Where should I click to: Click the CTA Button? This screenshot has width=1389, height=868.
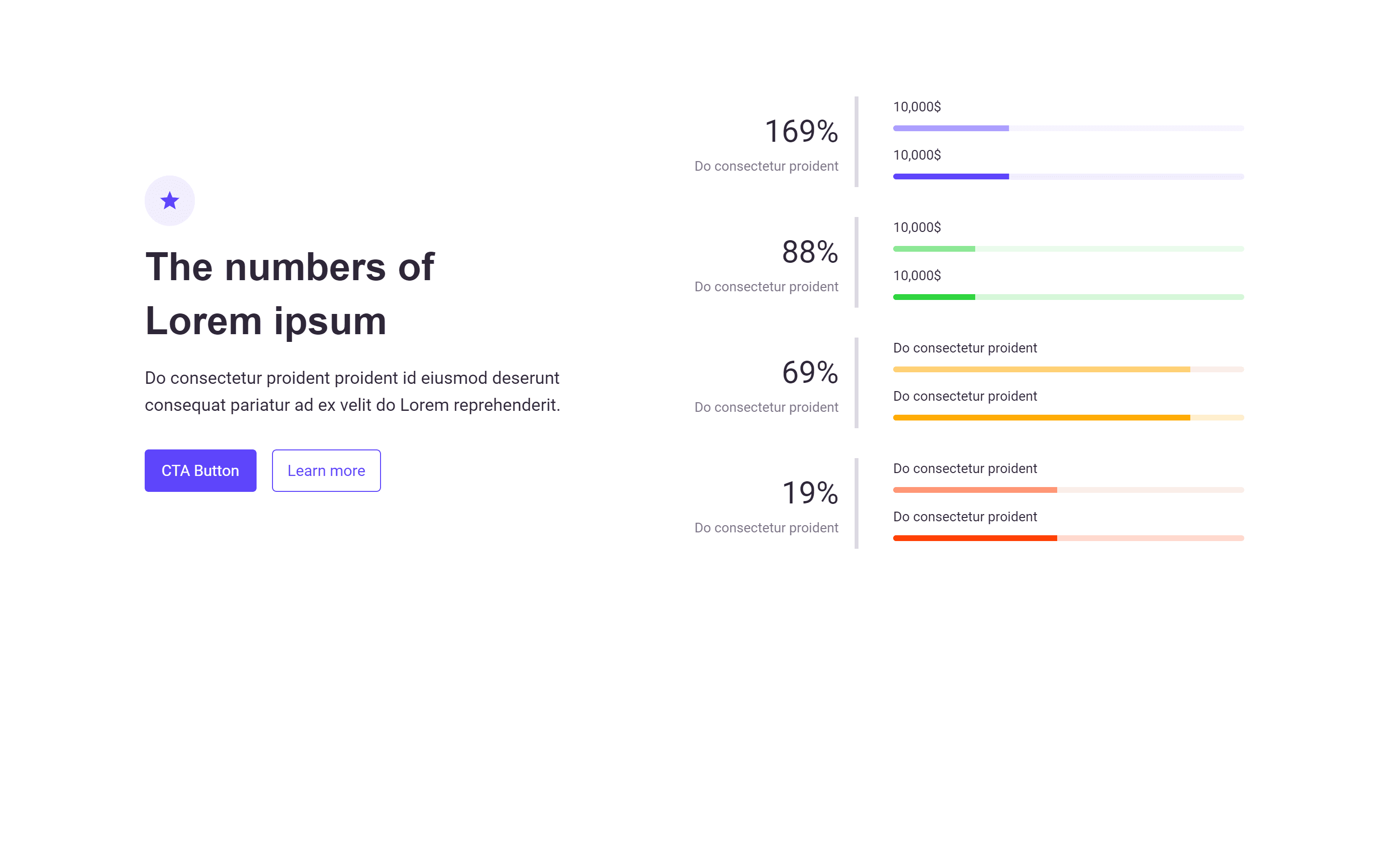coord(200,470)
